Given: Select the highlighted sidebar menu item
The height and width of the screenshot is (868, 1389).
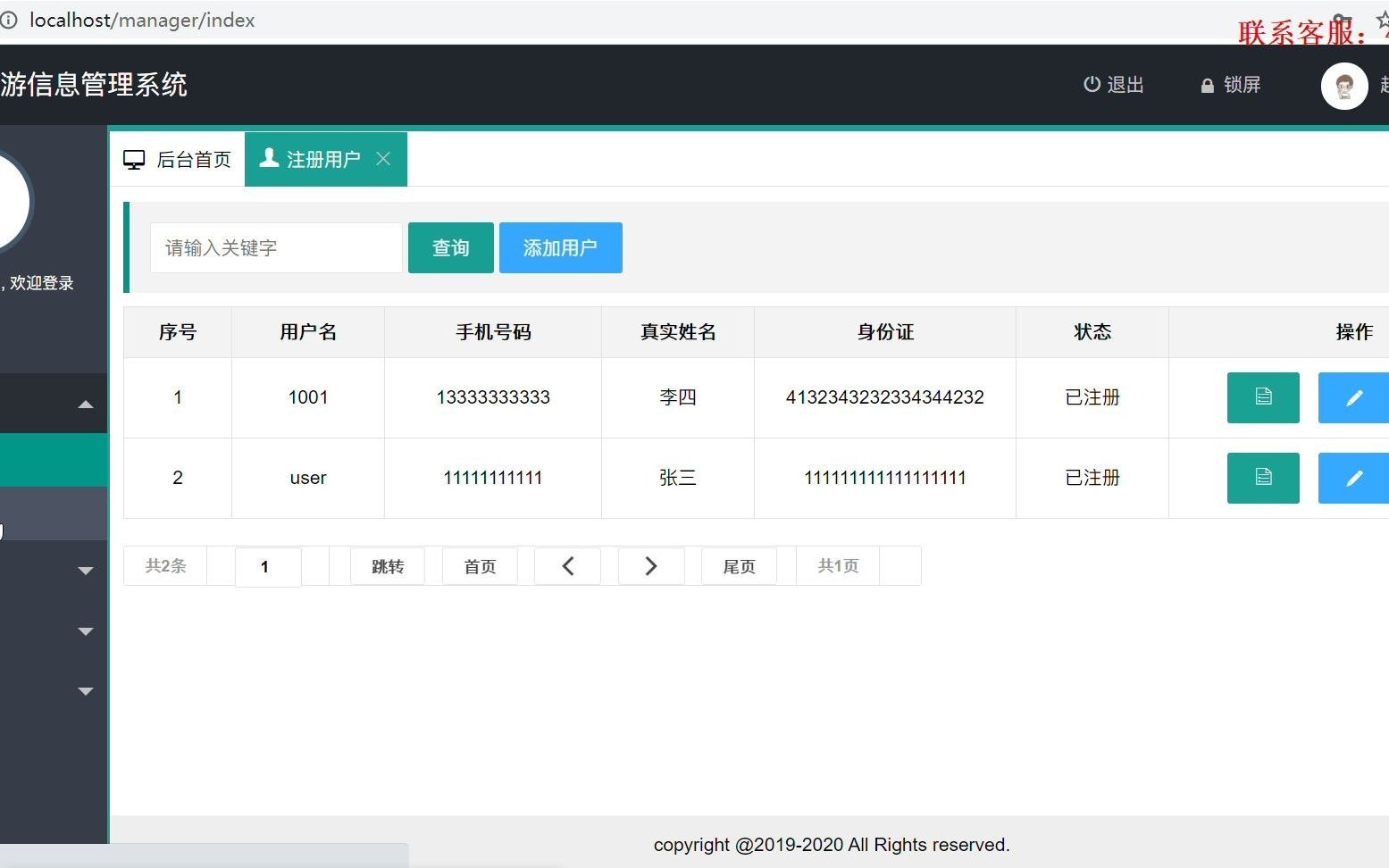Looking at the screenshot, I should pyautogui.click(x=54, y=460).
